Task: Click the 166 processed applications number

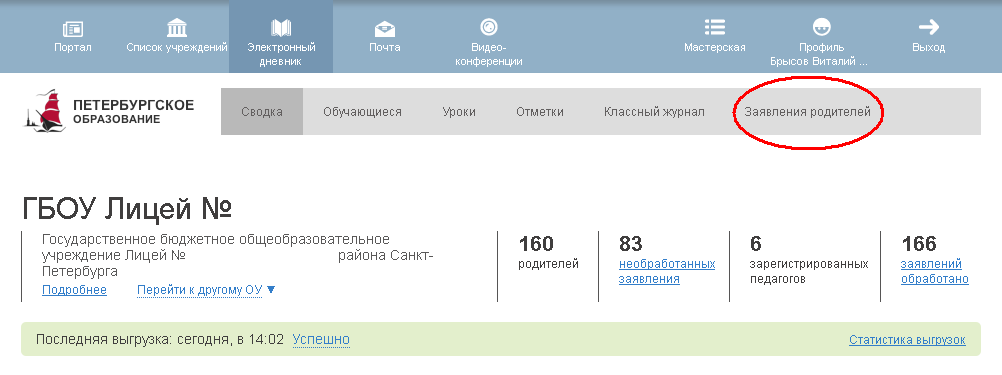Action: (x=918, y=244)
